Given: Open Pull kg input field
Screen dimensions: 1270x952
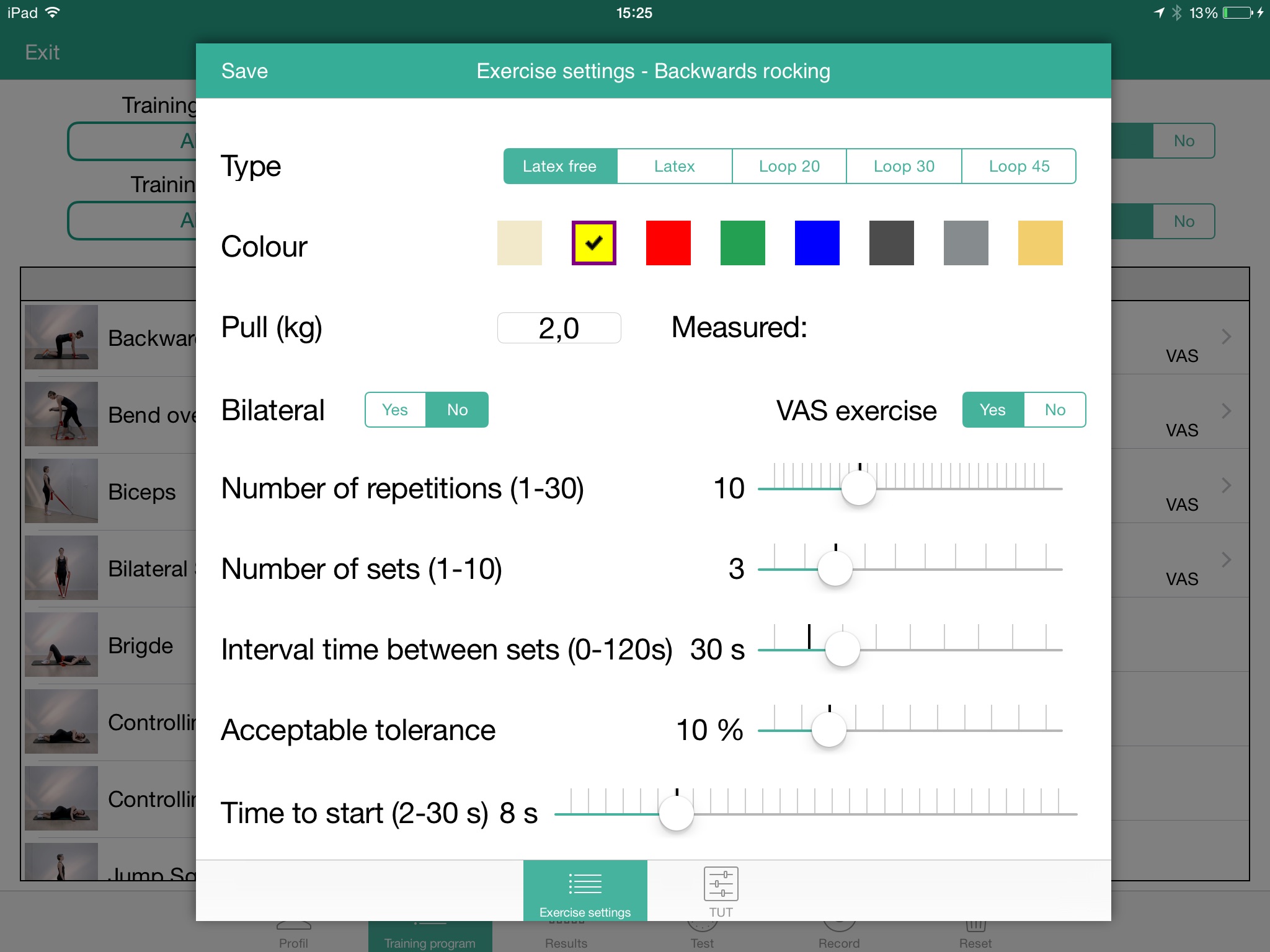Looking at the screenshot, I should click(x=555, y=327).
